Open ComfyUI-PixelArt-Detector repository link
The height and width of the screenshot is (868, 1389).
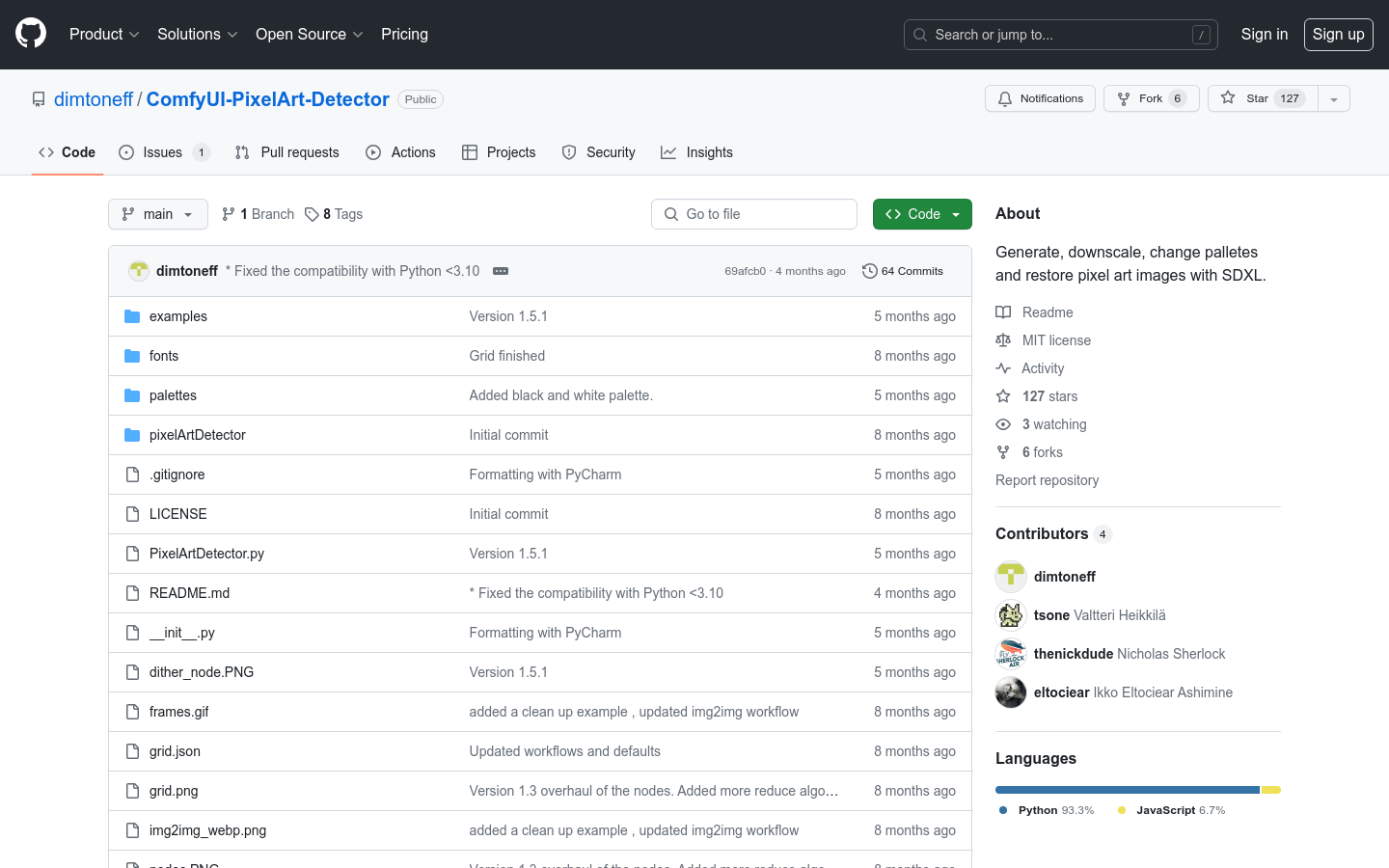(268, 99)
